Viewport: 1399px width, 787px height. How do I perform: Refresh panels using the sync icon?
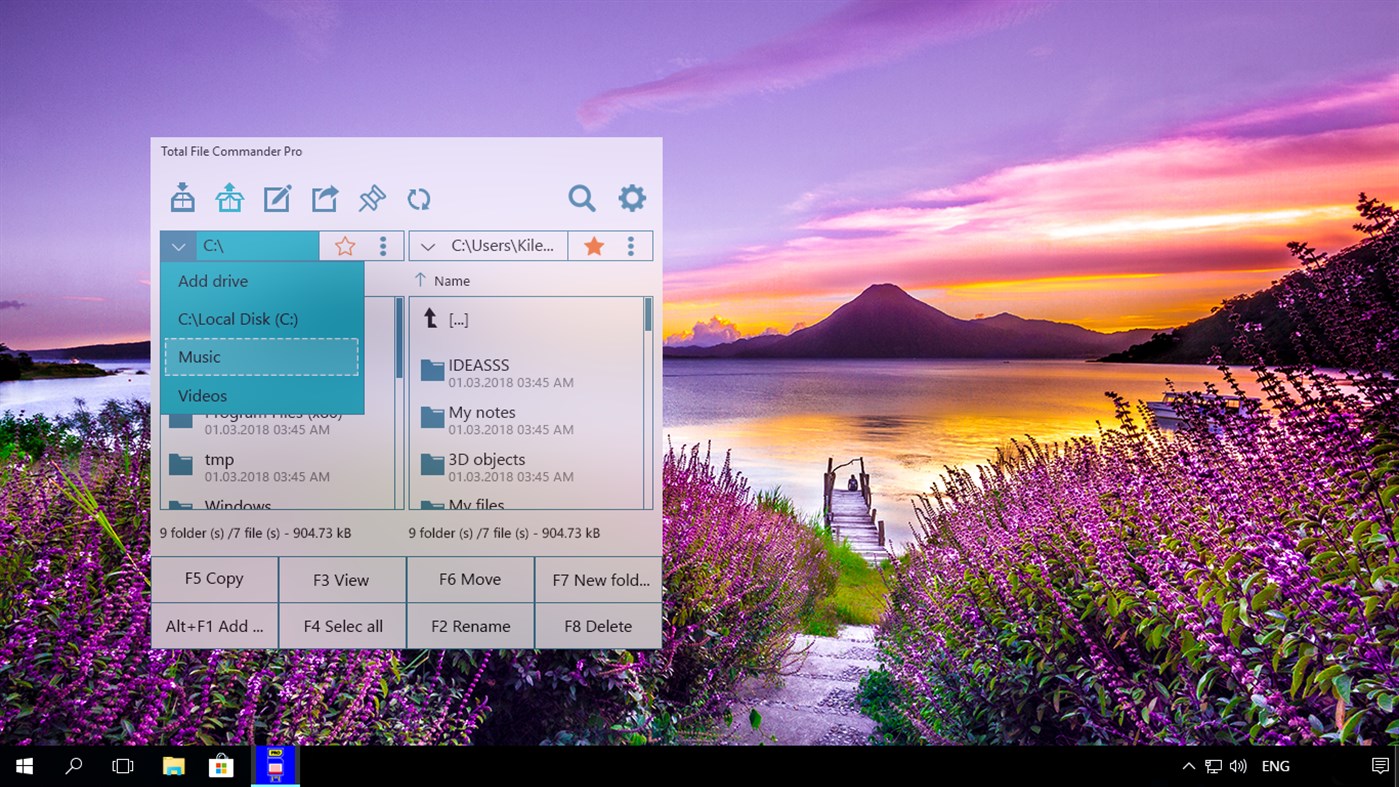(x=418, y=198)
